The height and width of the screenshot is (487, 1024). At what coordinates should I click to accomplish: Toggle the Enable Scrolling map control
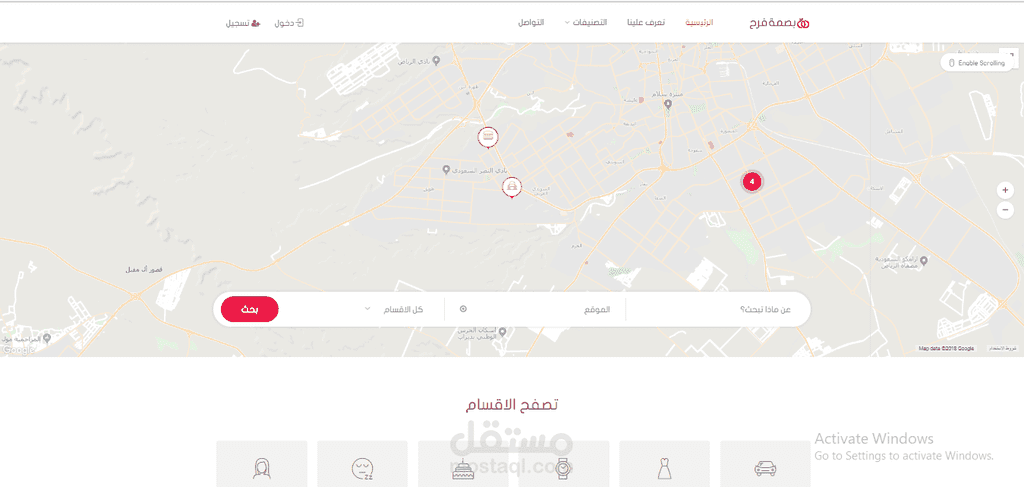point(977,63)
